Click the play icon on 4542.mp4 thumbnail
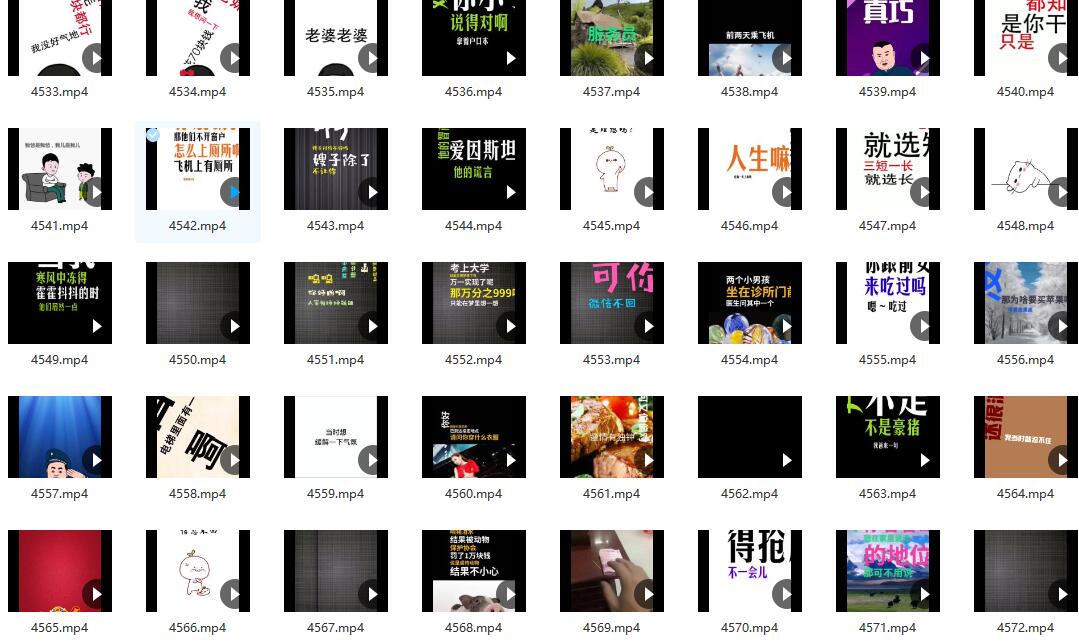The image size is (1079, 642). pyautogui.click(x=234, y=192)
